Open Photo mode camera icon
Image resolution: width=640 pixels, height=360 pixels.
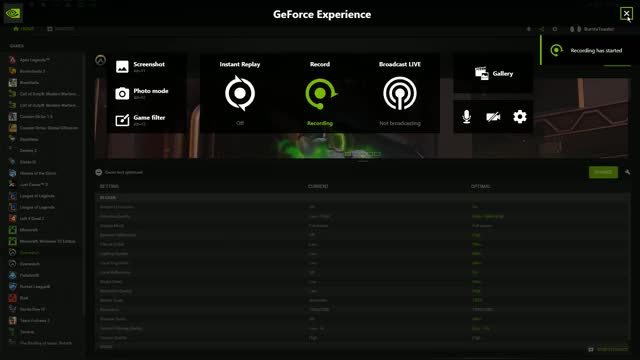coord(122,93)
